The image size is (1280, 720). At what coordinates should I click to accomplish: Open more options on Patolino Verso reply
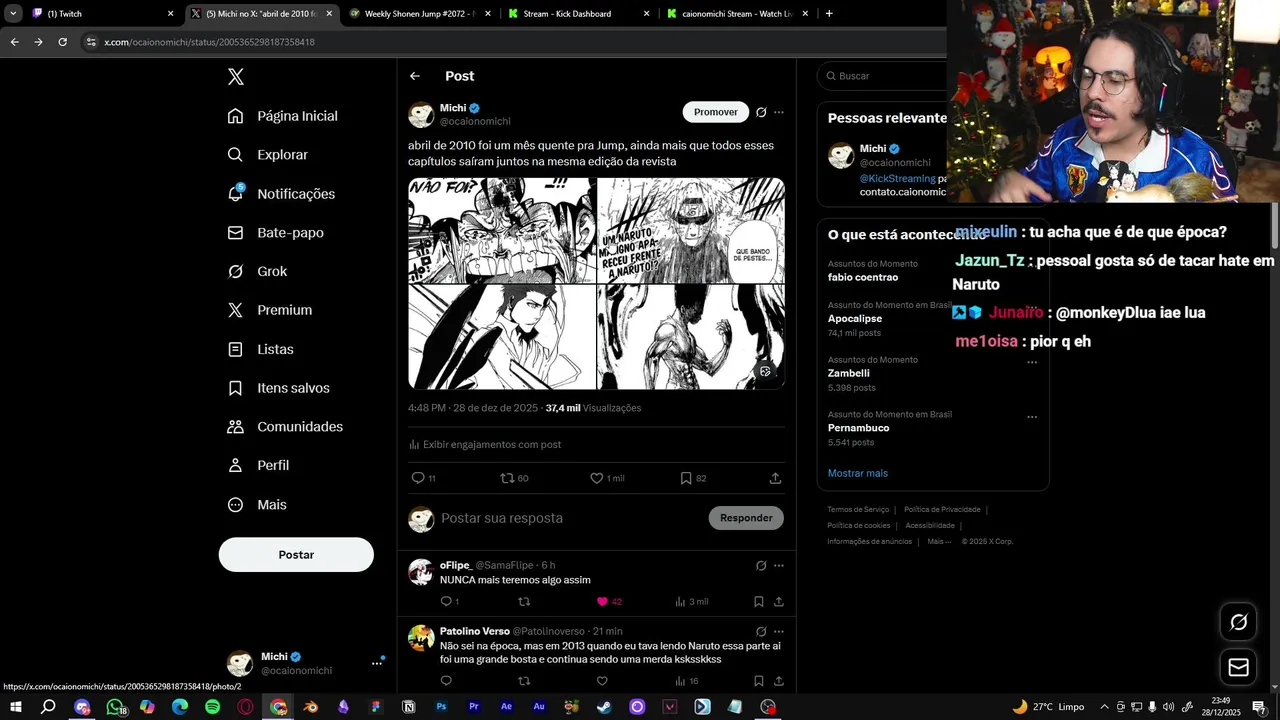coord(779,632)
